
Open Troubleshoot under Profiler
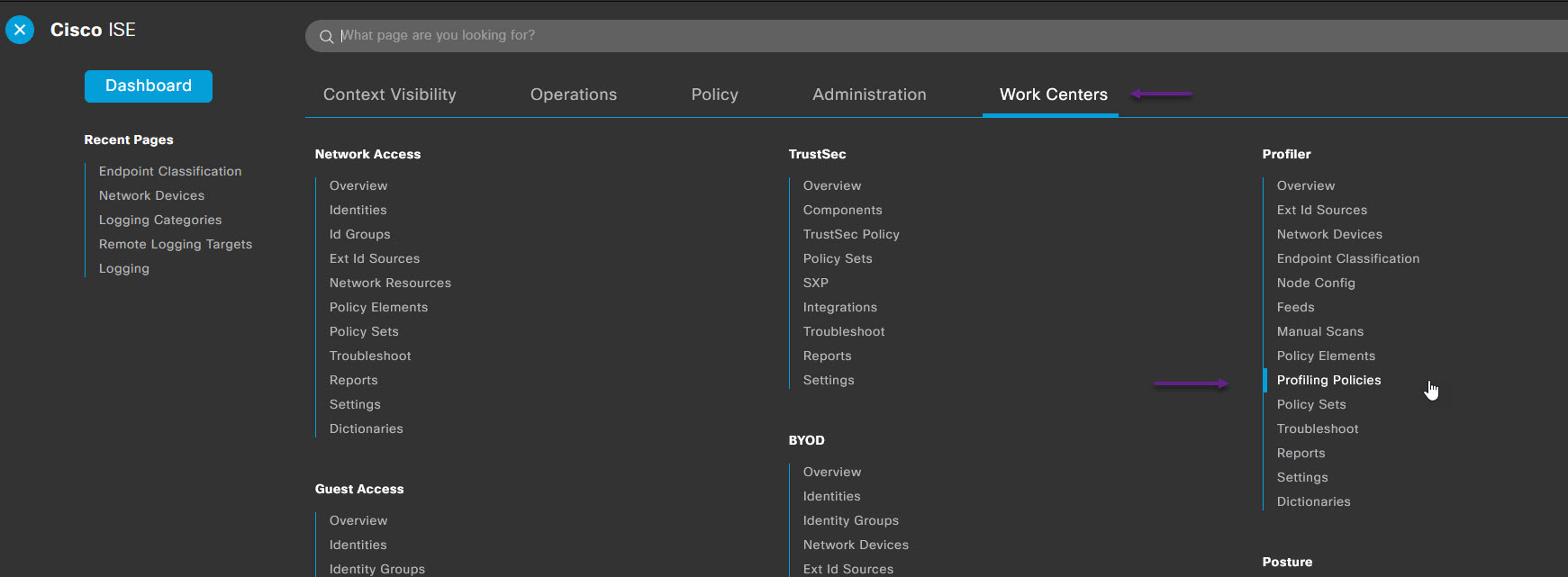point(1318,428)
